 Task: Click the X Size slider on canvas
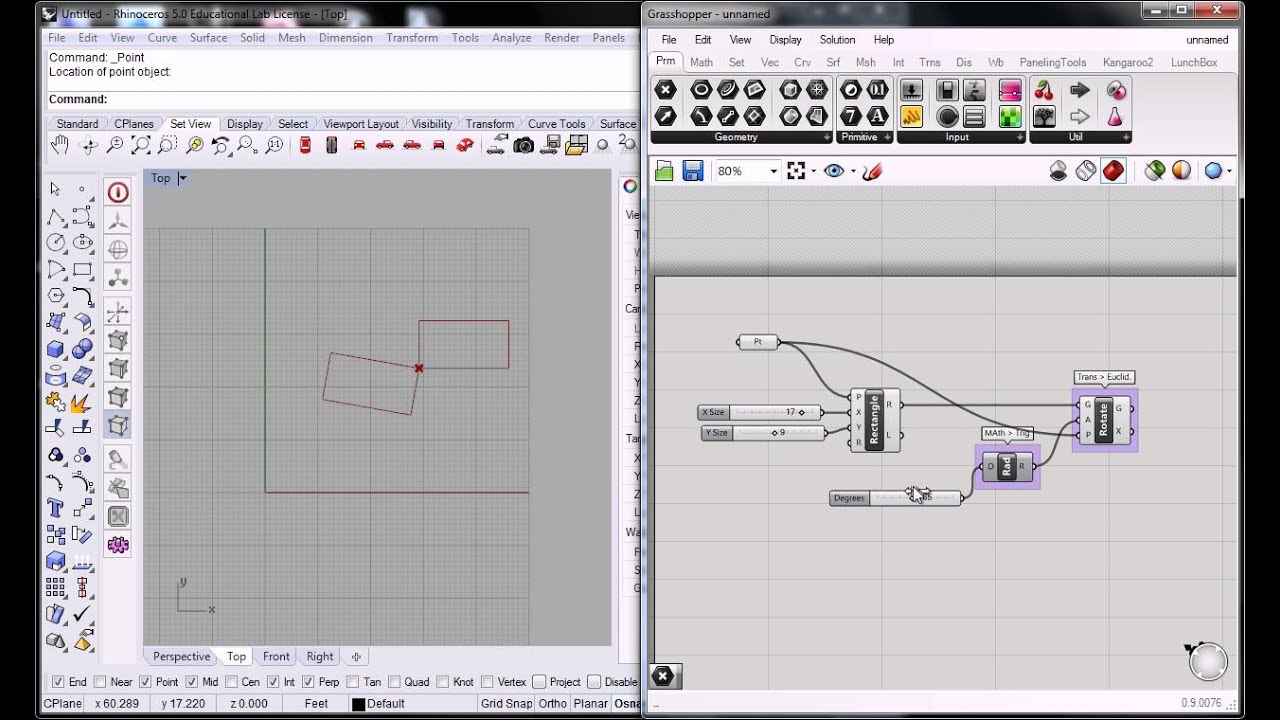click(x=760, y=412)
